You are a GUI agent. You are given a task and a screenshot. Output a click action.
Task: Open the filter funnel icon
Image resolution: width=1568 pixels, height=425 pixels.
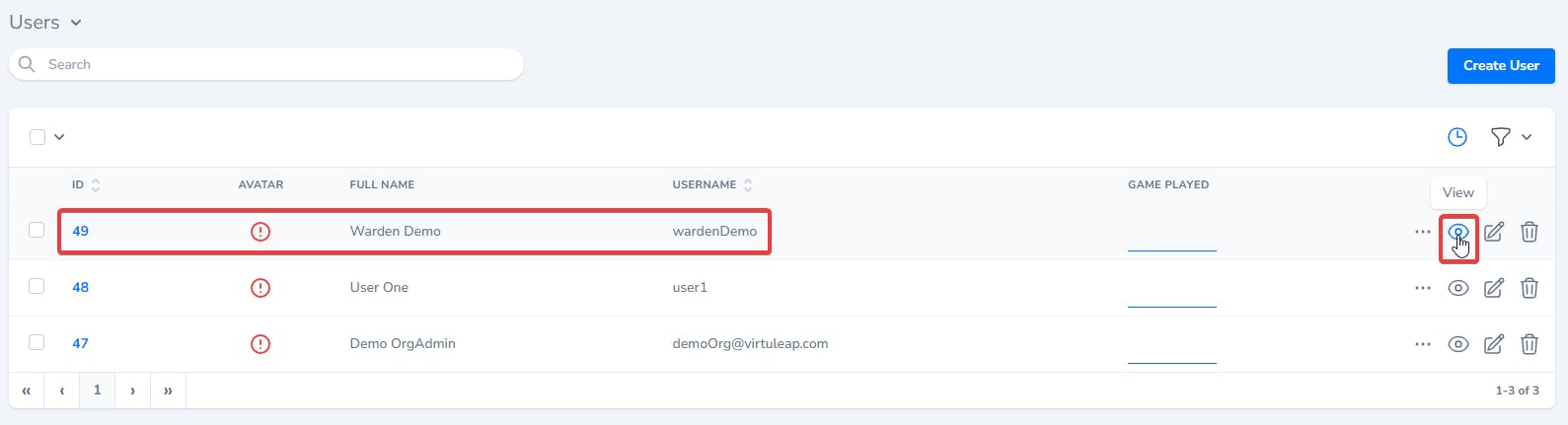1500,137
